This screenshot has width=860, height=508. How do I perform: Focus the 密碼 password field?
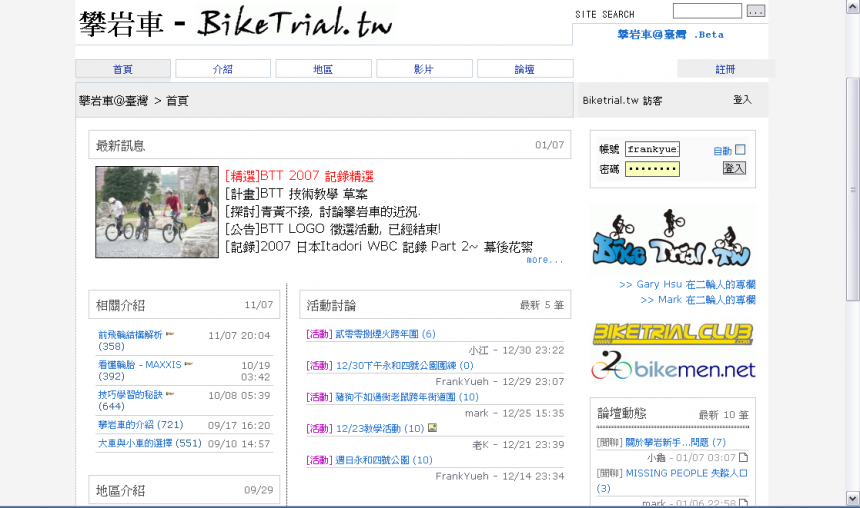(652, 168)
